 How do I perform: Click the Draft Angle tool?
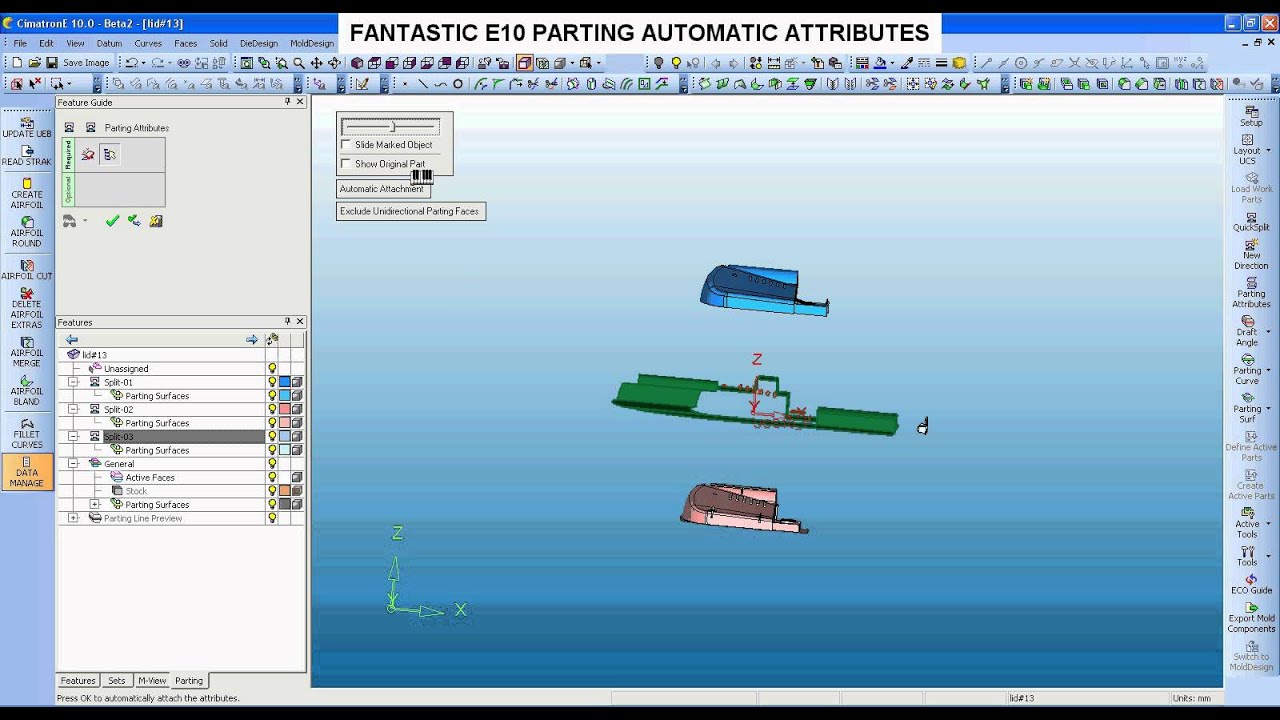click(1247, 332)
